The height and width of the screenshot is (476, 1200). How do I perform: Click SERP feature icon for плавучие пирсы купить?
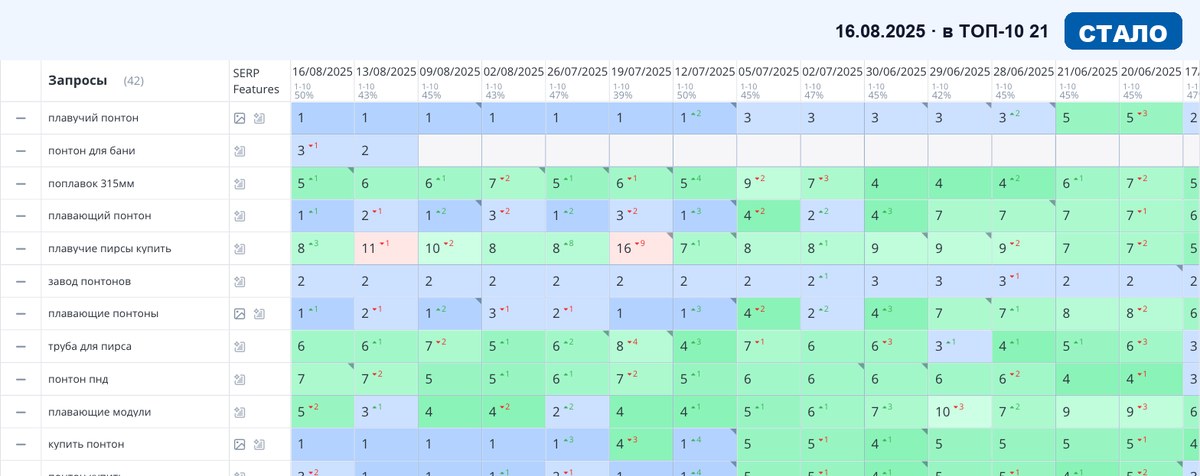pyautogui.click(x=239, y=248)
